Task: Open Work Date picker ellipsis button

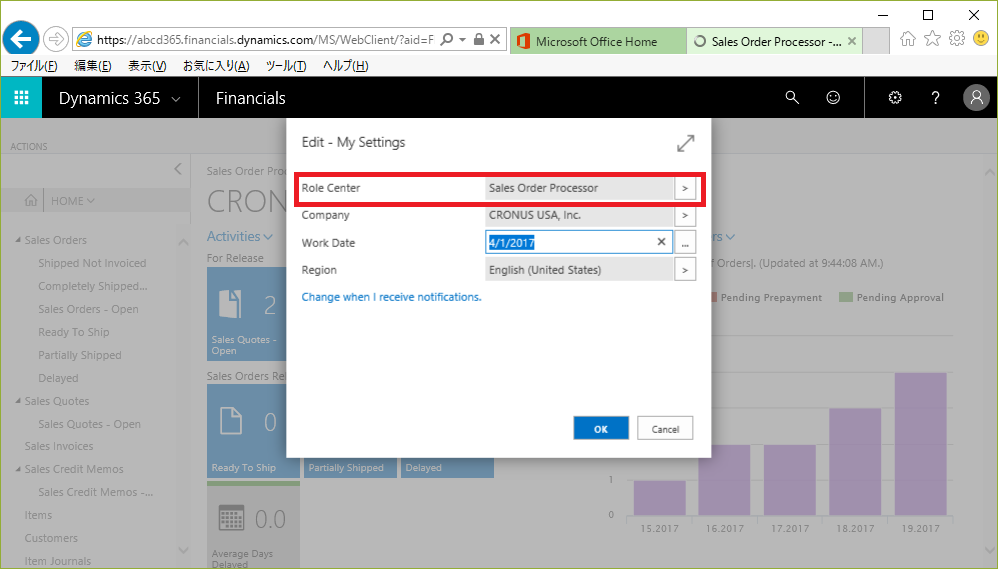Action: click(x=685, y=242)
